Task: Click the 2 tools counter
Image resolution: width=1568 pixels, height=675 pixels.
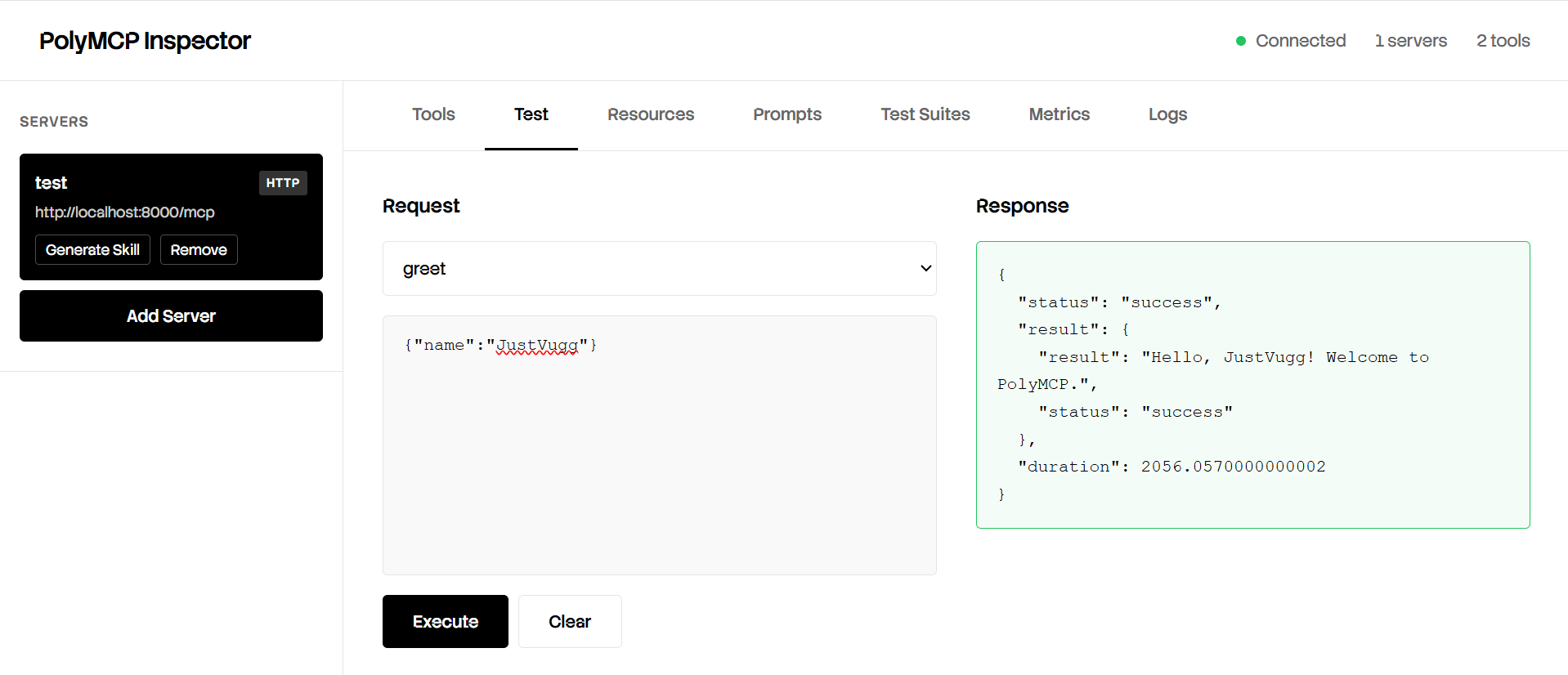Action: [x=1503, y=41]
